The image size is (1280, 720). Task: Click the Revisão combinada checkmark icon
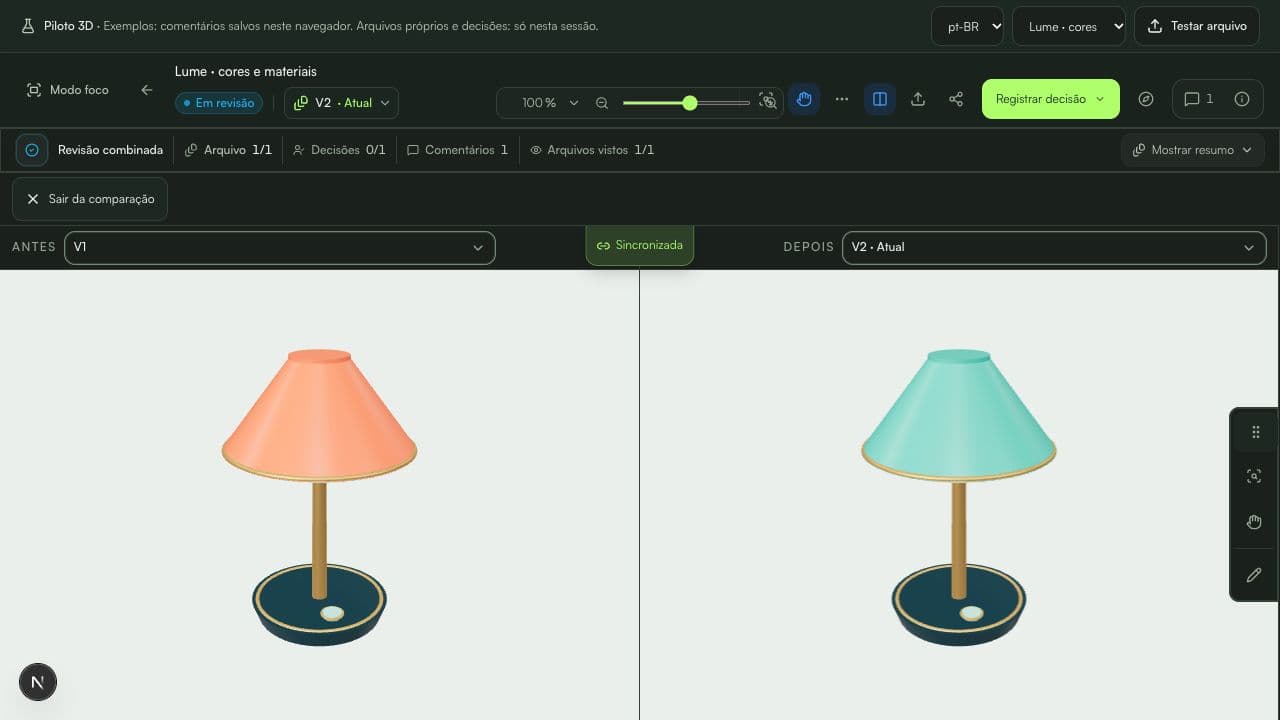pyautogui.click(x=32, y=150)
